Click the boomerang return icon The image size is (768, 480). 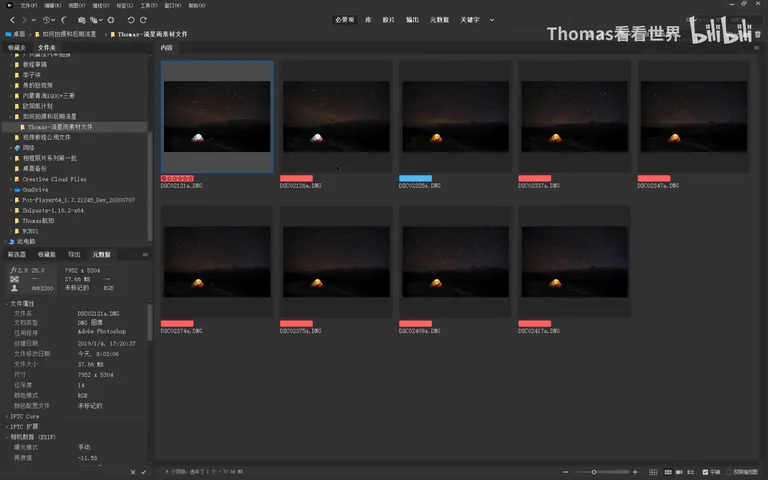(x=64, y=20)
